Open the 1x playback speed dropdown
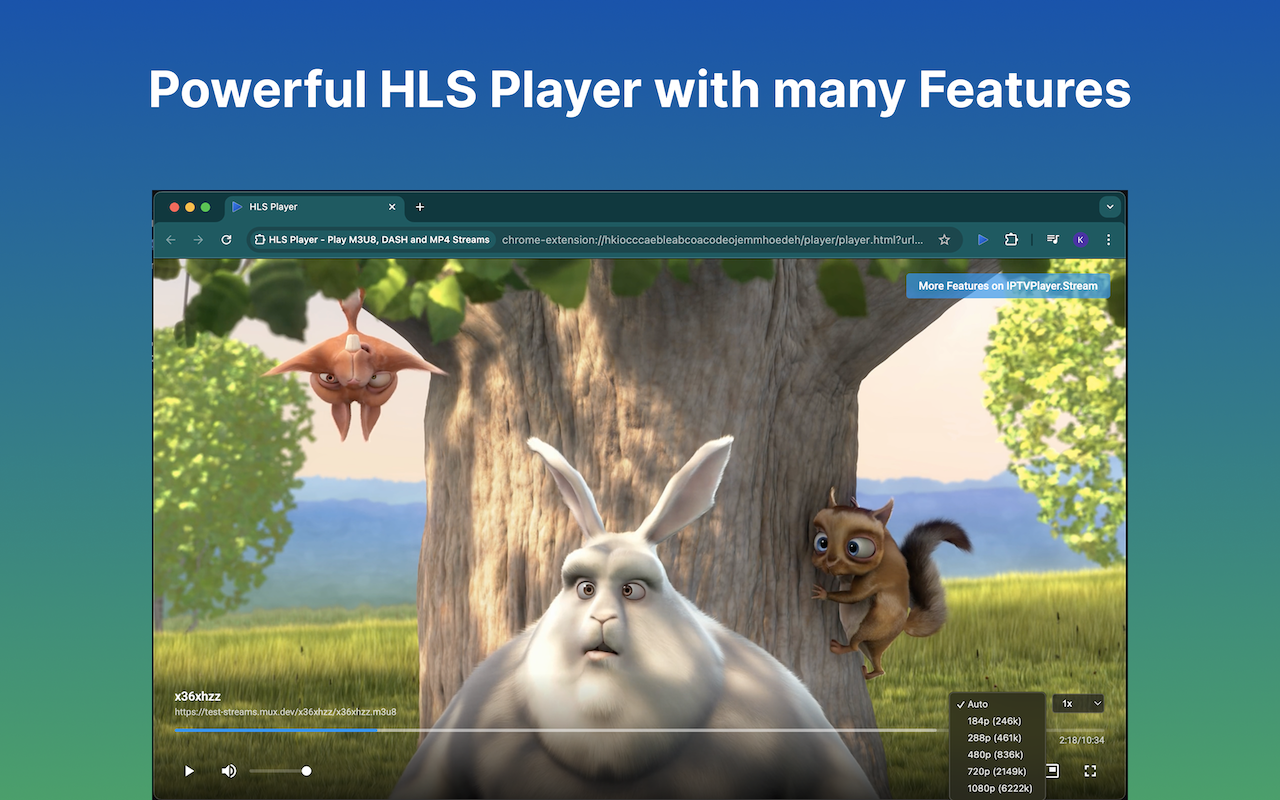 pos(1078,703)
